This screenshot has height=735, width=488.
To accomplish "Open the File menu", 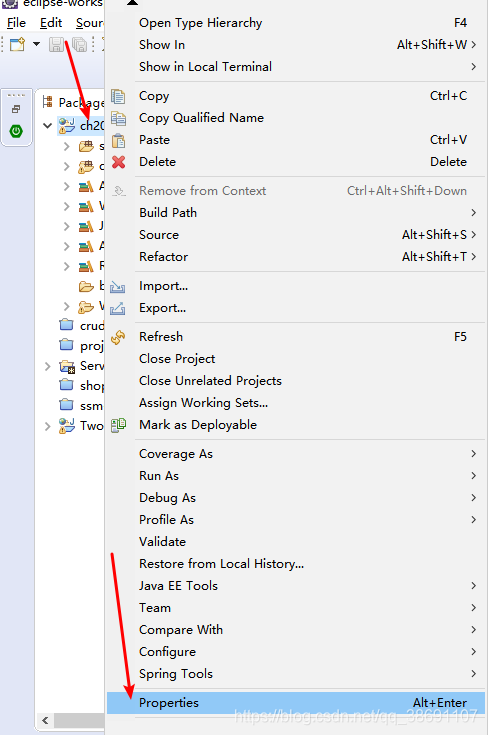I will (x=16, y=22).
